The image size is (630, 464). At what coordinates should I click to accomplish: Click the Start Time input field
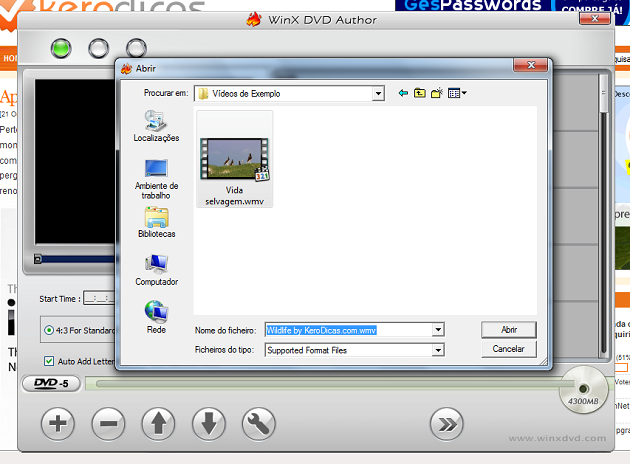pyautogui.click(x=99, y=298)
